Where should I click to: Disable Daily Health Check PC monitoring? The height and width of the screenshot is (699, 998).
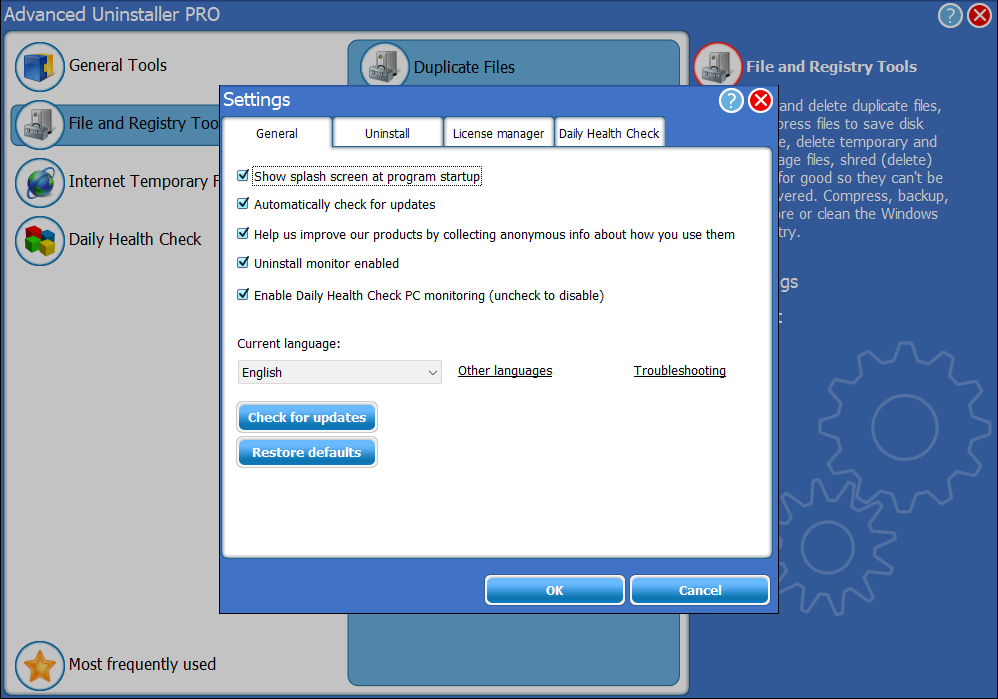(242, 294)
